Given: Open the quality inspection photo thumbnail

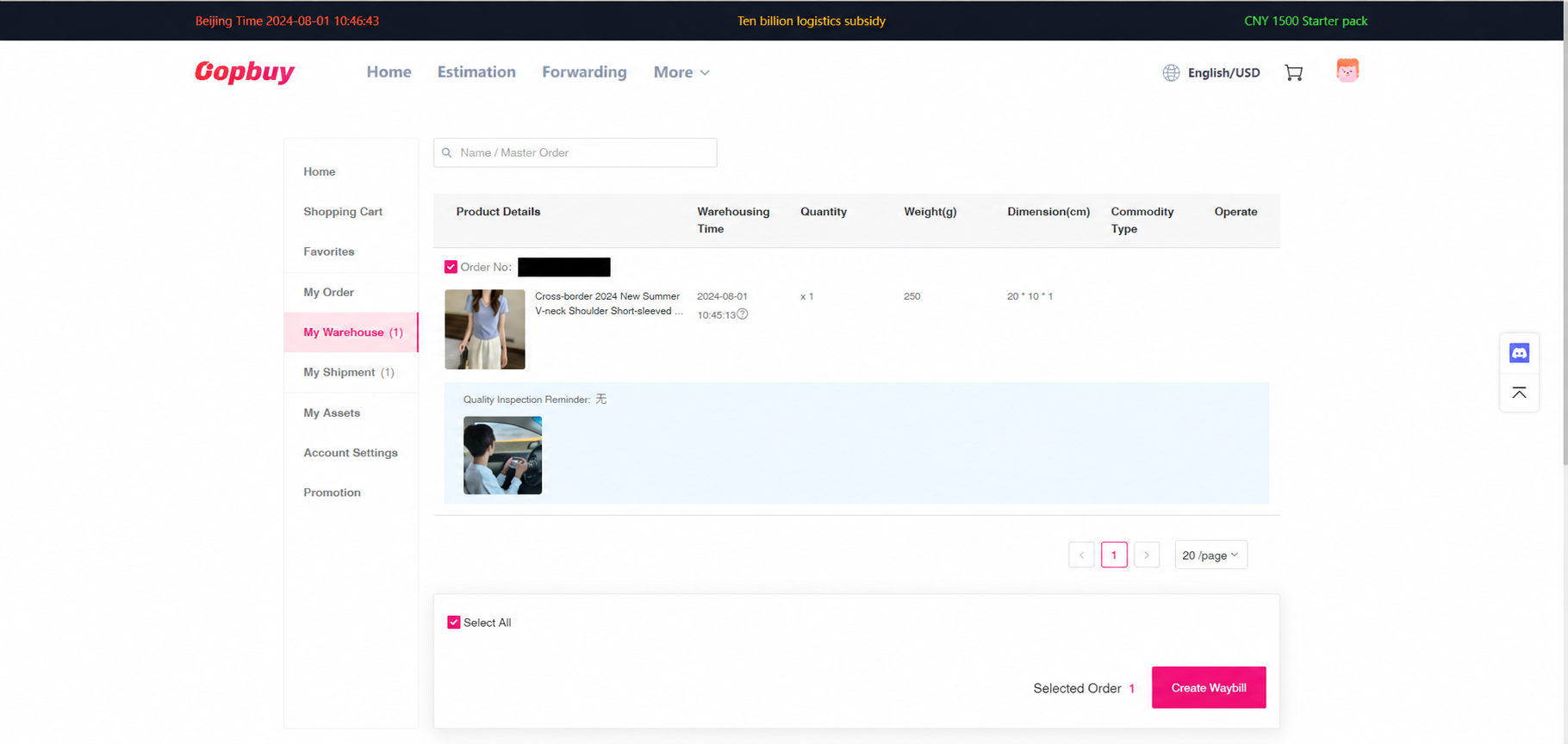Looking at the screenshot, I should 503,456.
